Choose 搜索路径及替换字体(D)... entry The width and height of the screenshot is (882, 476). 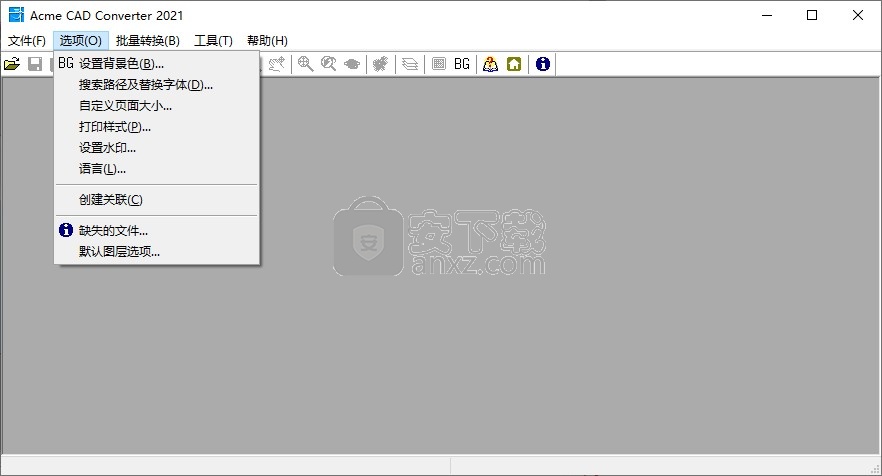[157, 85]
